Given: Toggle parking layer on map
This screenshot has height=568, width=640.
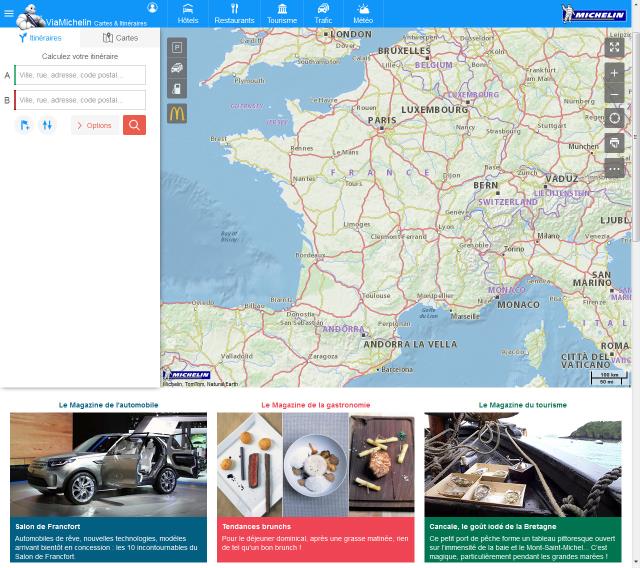Looking at the screenshot, I should tap(177, 48).
